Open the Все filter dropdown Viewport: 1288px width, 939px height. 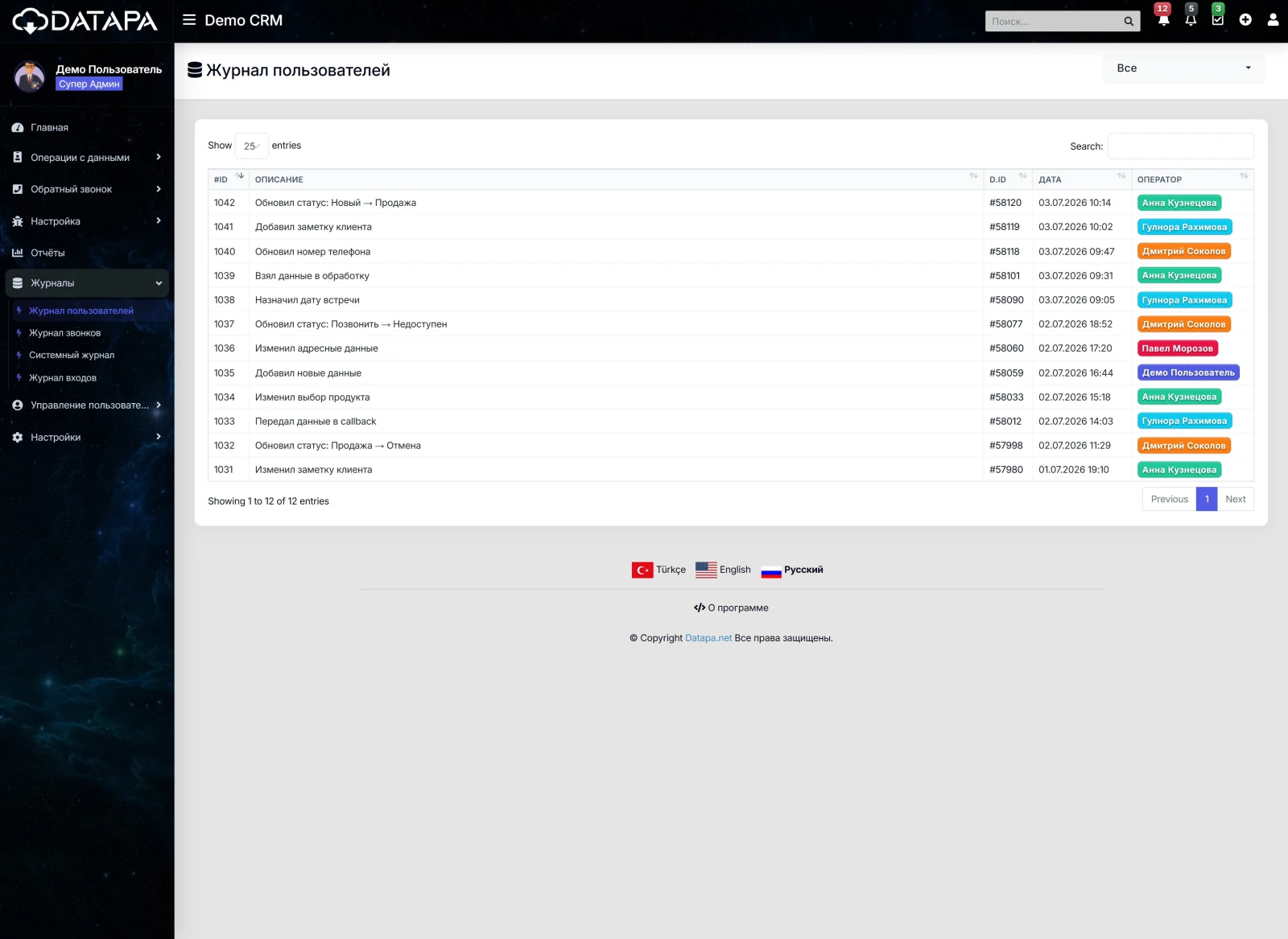click(1183, 68)
